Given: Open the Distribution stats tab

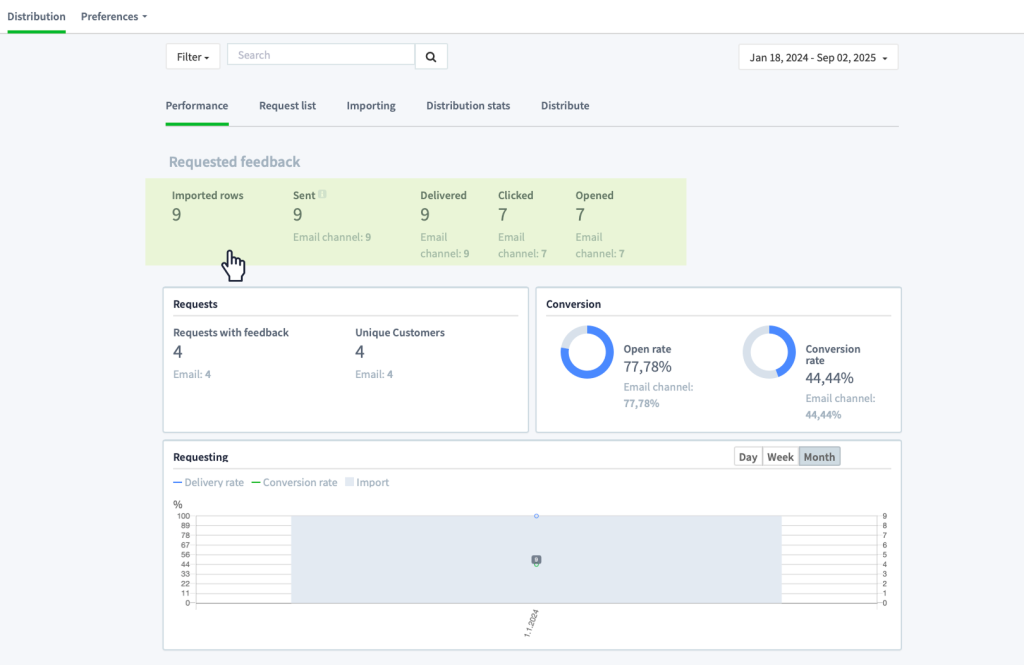Looking at the screenshot, I should pos(468,106).
